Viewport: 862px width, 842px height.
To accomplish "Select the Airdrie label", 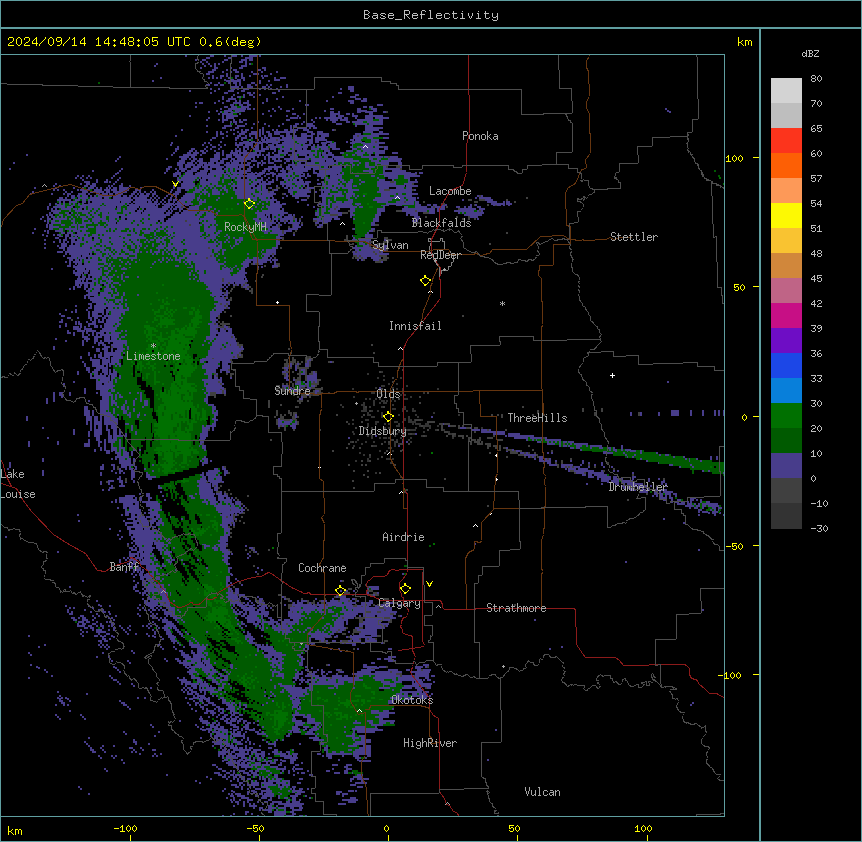I will pyautogui.click(x=403, y=537).
